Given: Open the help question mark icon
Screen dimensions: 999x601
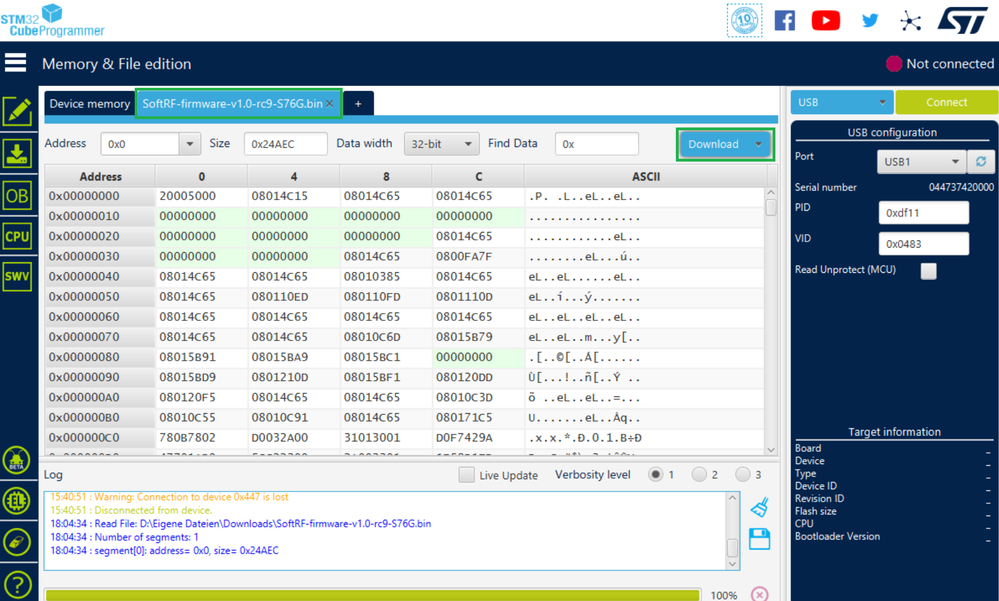Looking at the screenshot, I should tap(17, 584).
